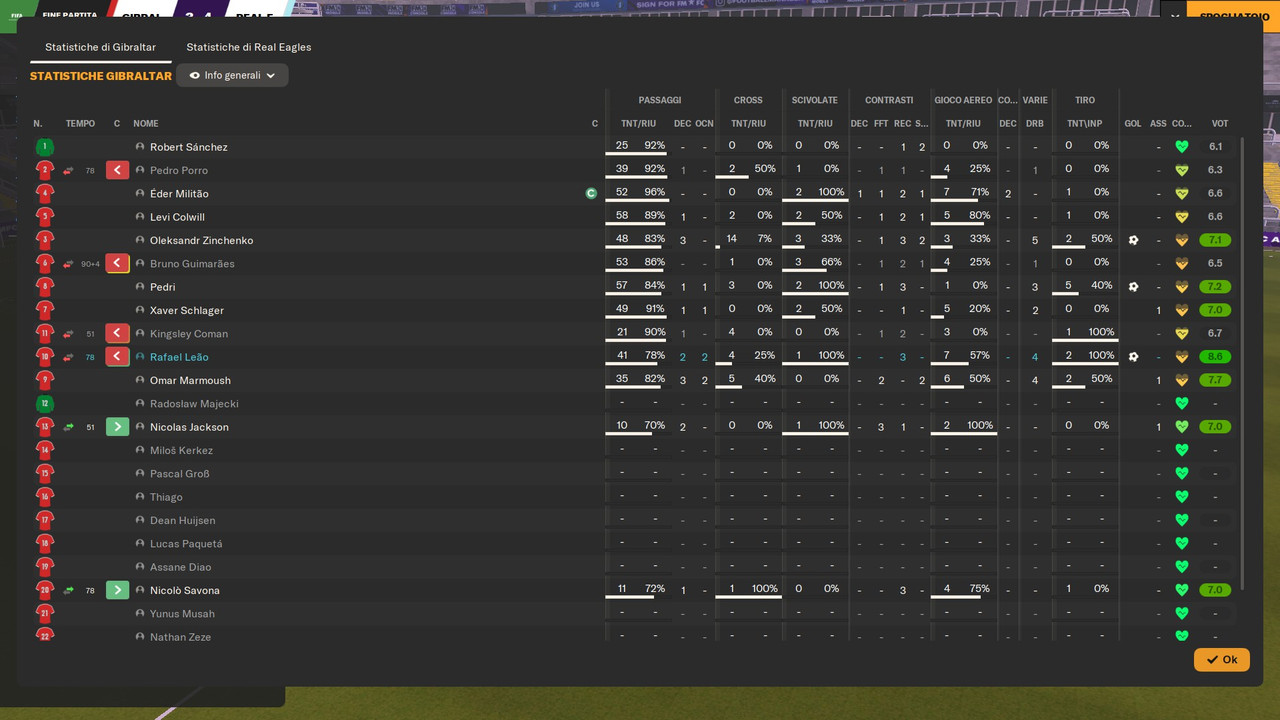Sort by the NOME column header
The width and height of the screenshot is (1280, 720).
click(x=146, y=124)
